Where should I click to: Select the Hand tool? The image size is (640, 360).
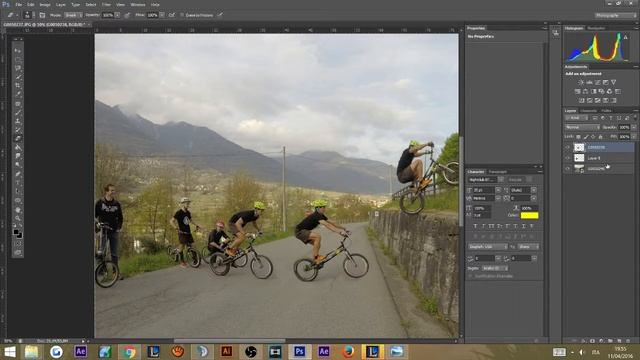pyautogui.click(x=18, y=210)
